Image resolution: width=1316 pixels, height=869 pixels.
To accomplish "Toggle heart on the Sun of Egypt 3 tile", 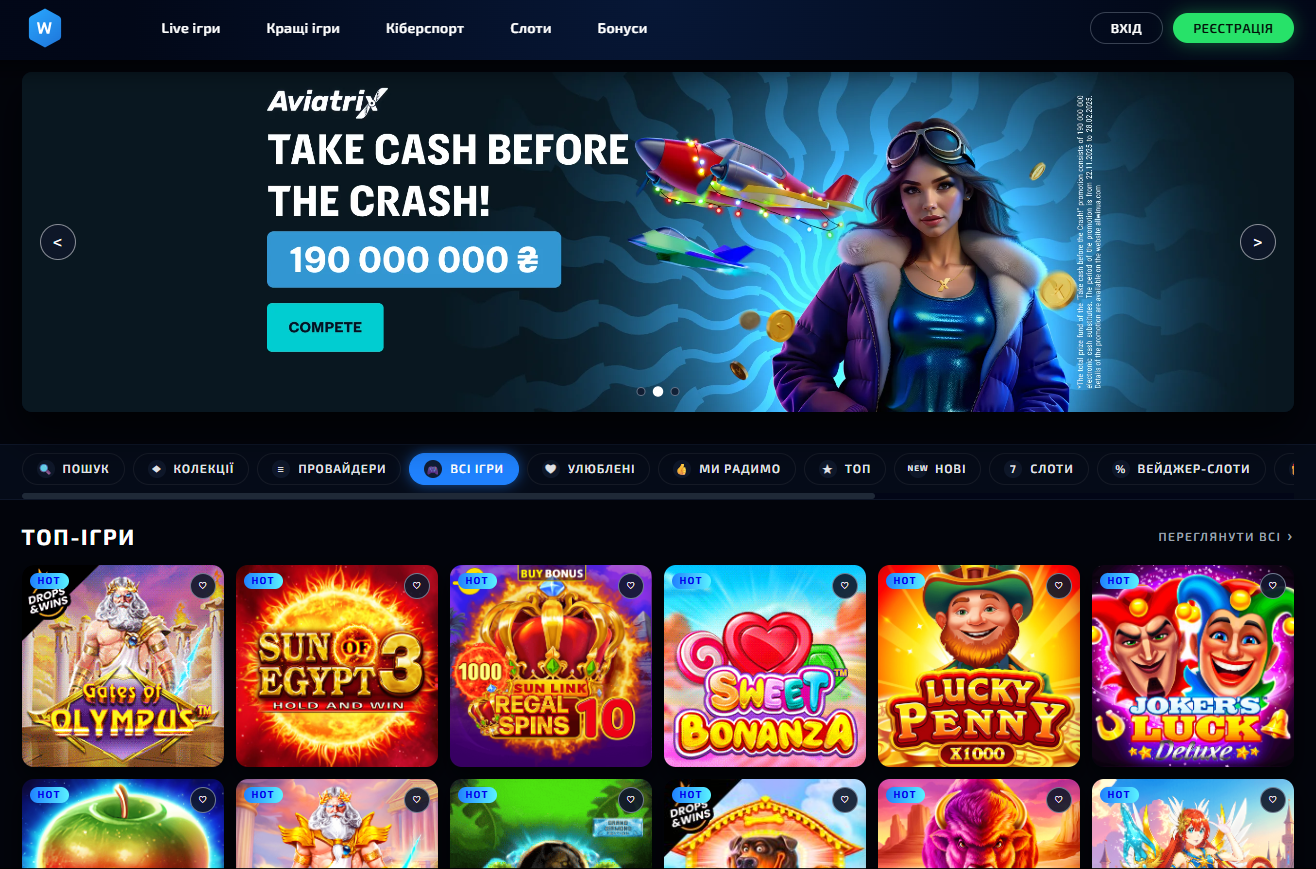I will [417, 586].
